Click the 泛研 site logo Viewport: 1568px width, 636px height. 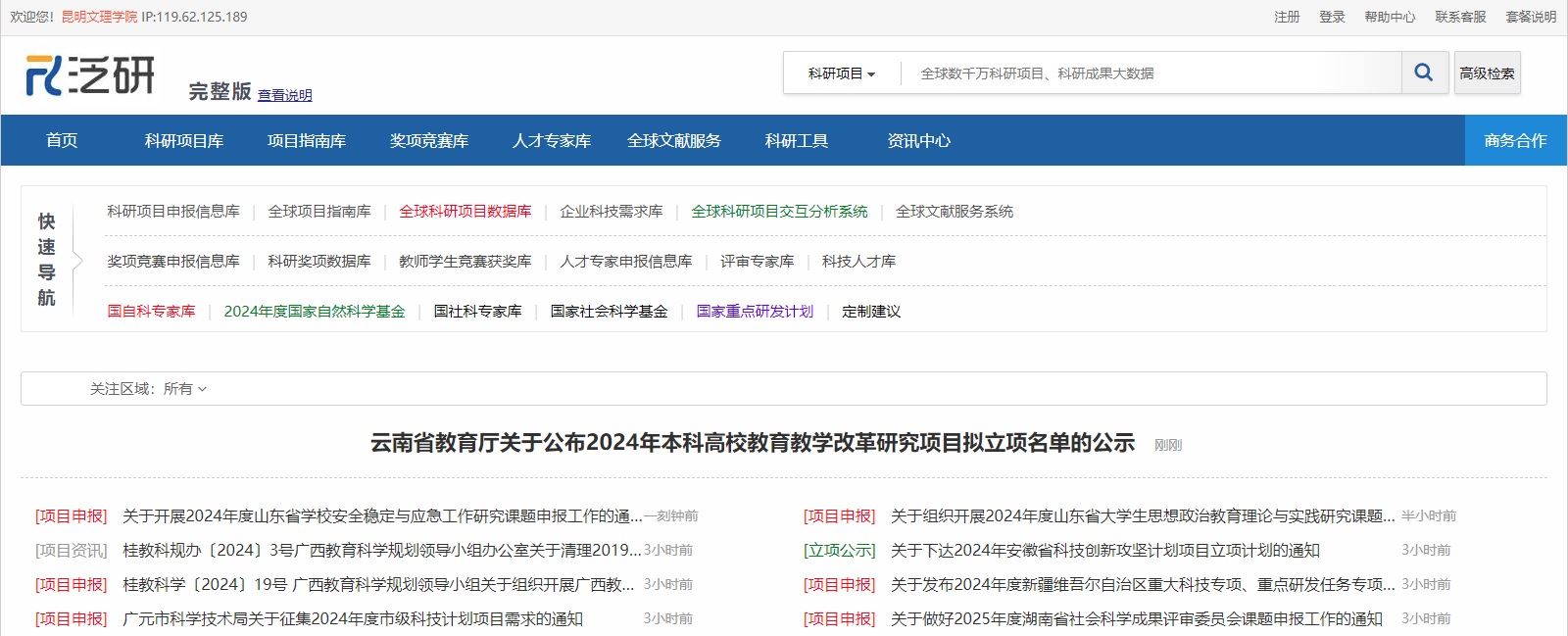[x=90, y=75]
